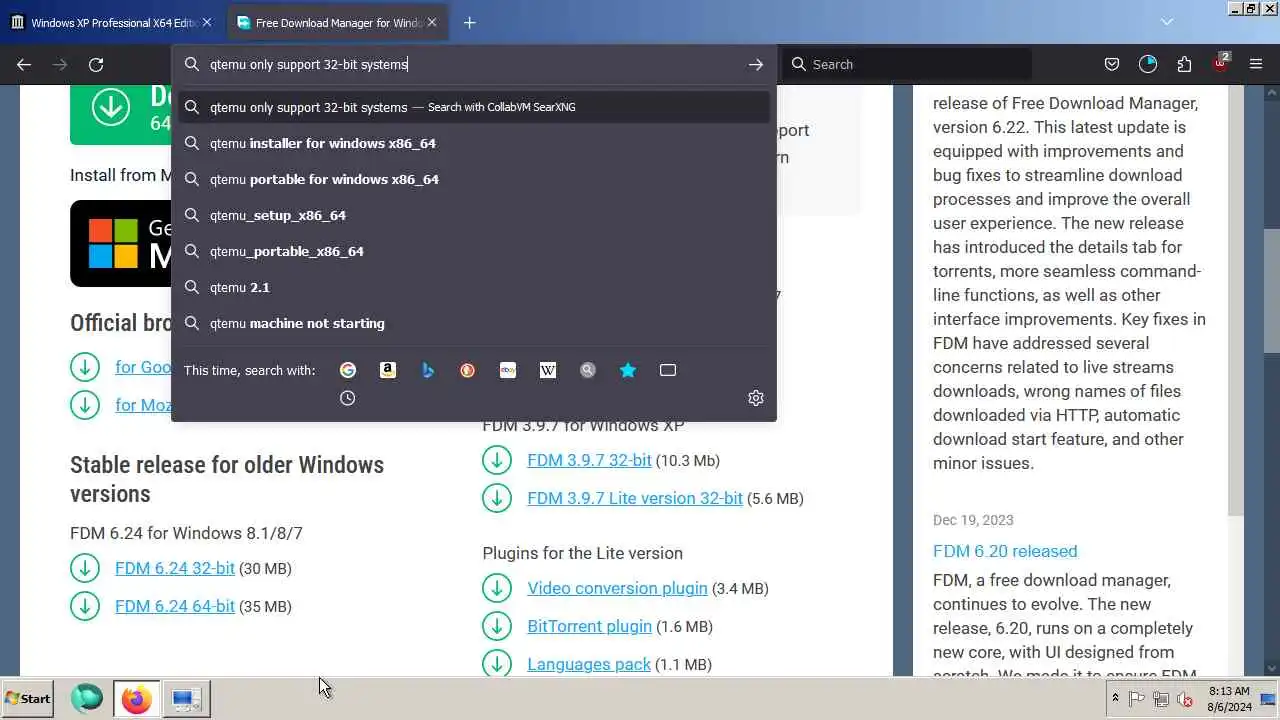Open the BitTorrent plugin link

click(589, 626)
